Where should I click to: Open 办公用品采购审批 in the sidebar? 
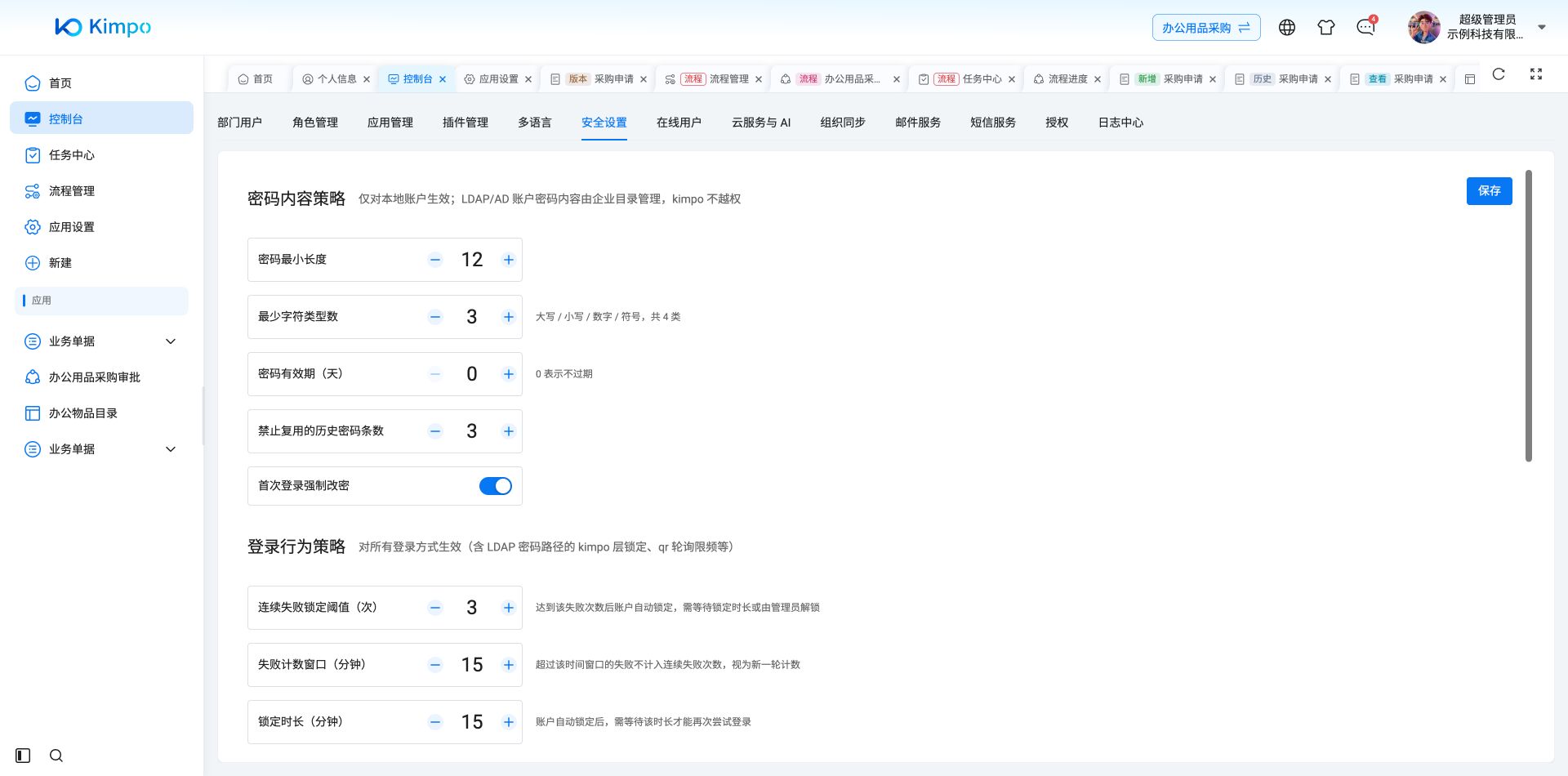coord(101,377)
